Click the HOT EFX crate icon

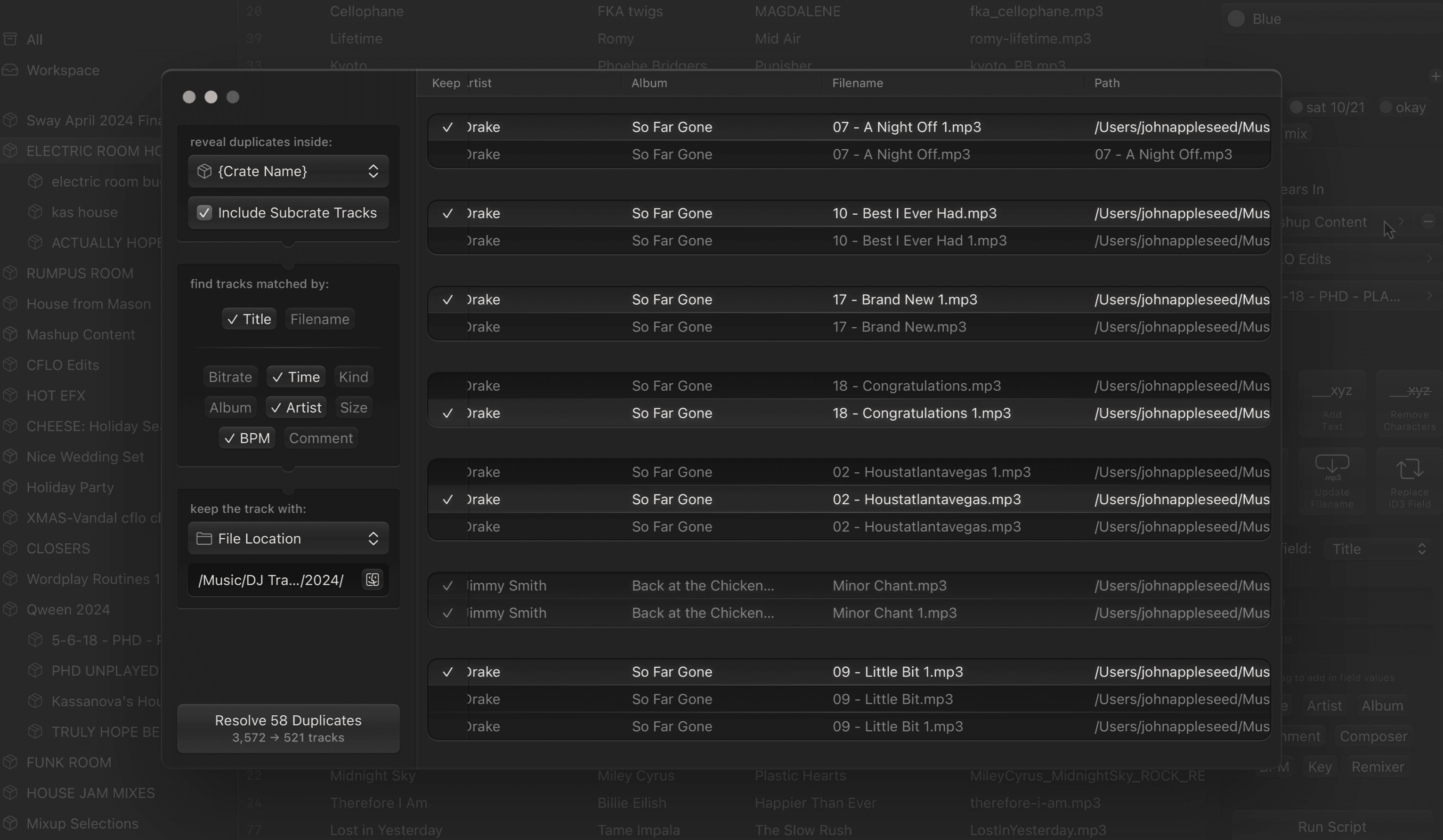click(10, 396)
